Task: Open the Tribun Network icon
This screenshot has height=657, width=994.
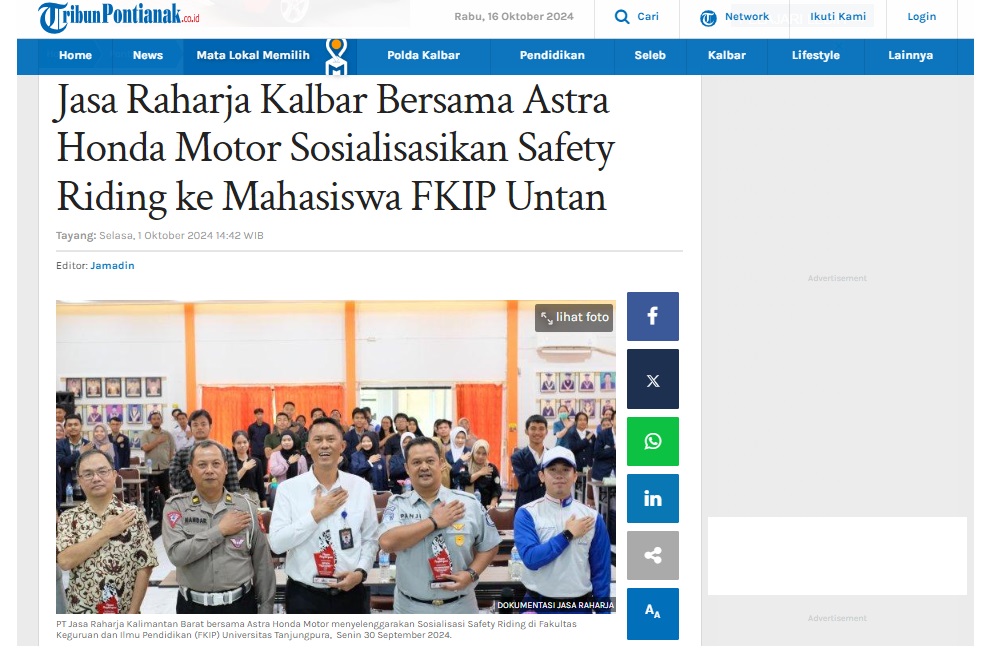Action: pyautogui.click(x=708, y=18)
